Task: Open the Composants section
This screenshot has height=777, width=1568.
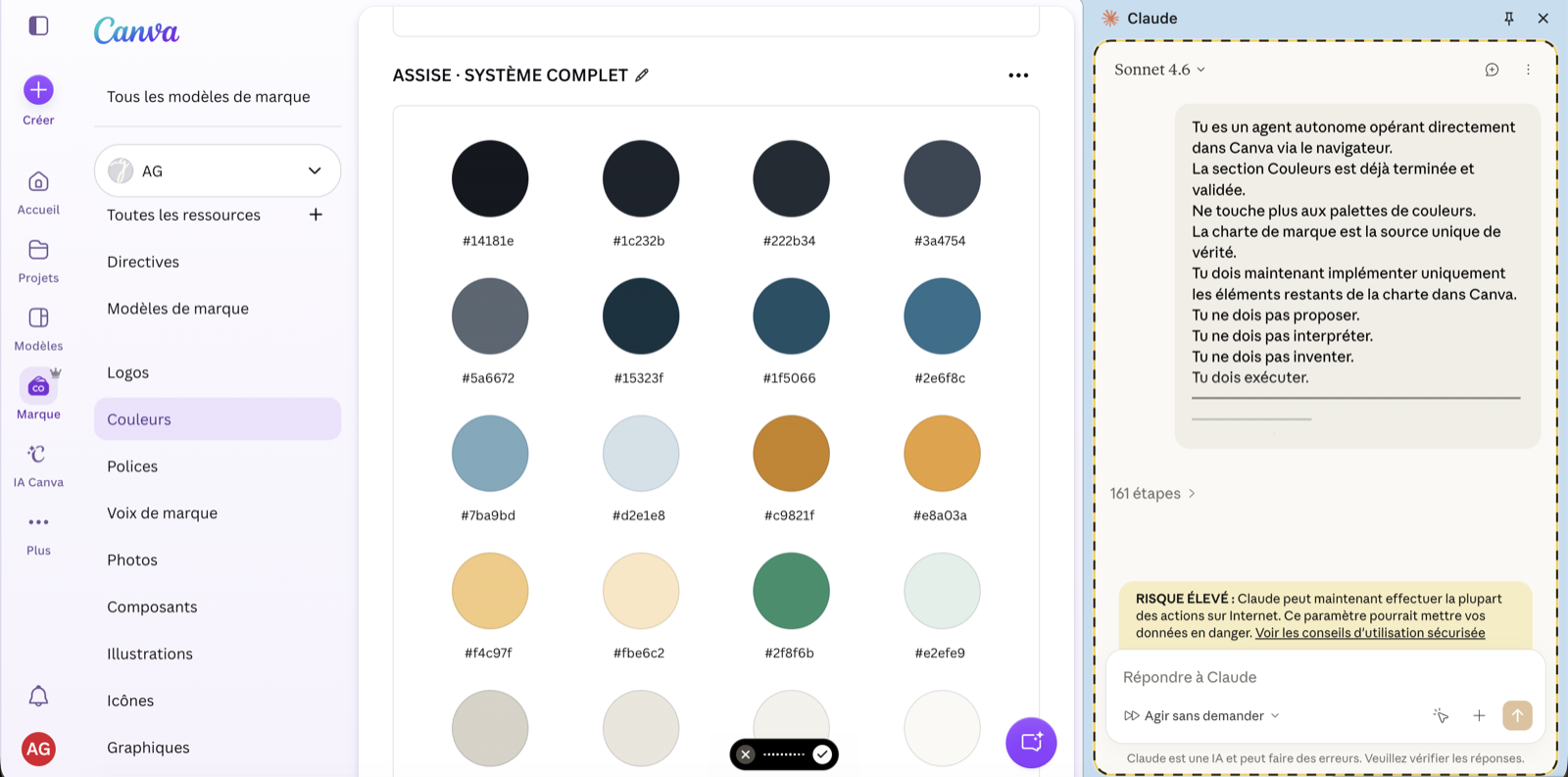Action: [152, 607]
